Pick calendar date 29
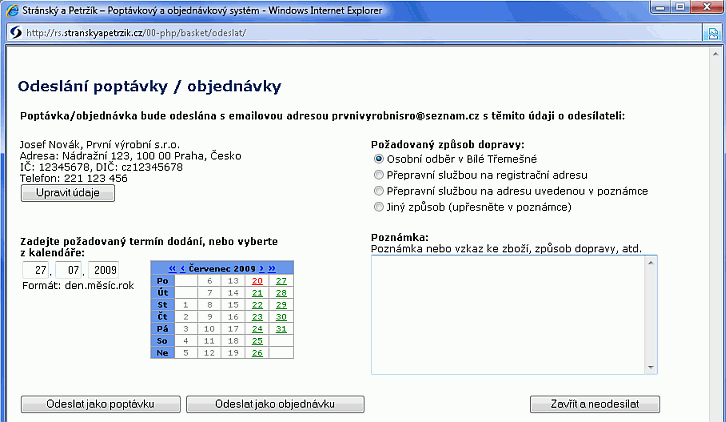Screen dimensions: 726x422 point(282,305)
